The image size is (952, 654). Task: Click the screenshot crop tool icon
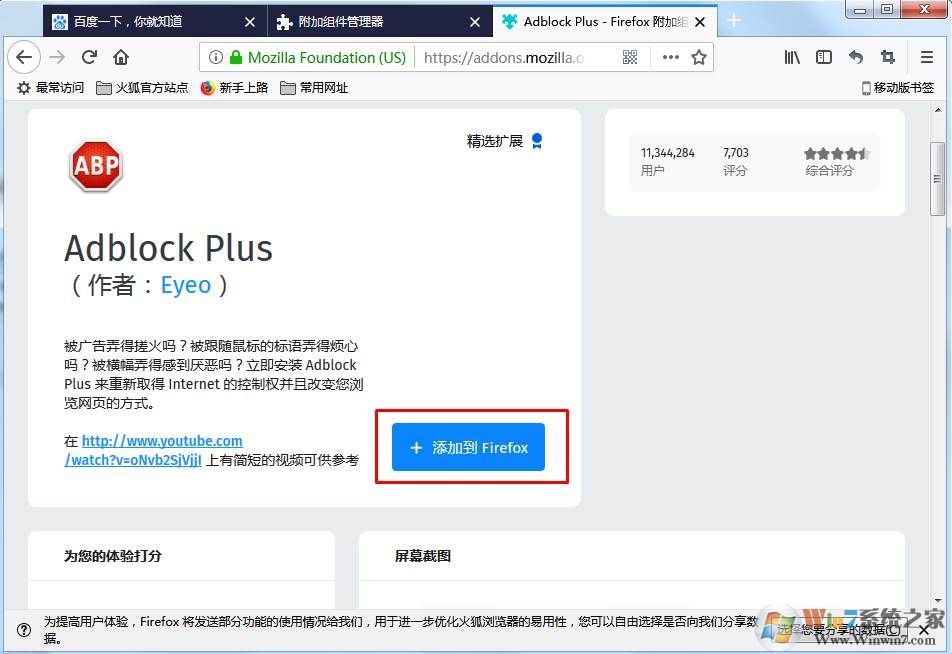(x=888, y=57)
